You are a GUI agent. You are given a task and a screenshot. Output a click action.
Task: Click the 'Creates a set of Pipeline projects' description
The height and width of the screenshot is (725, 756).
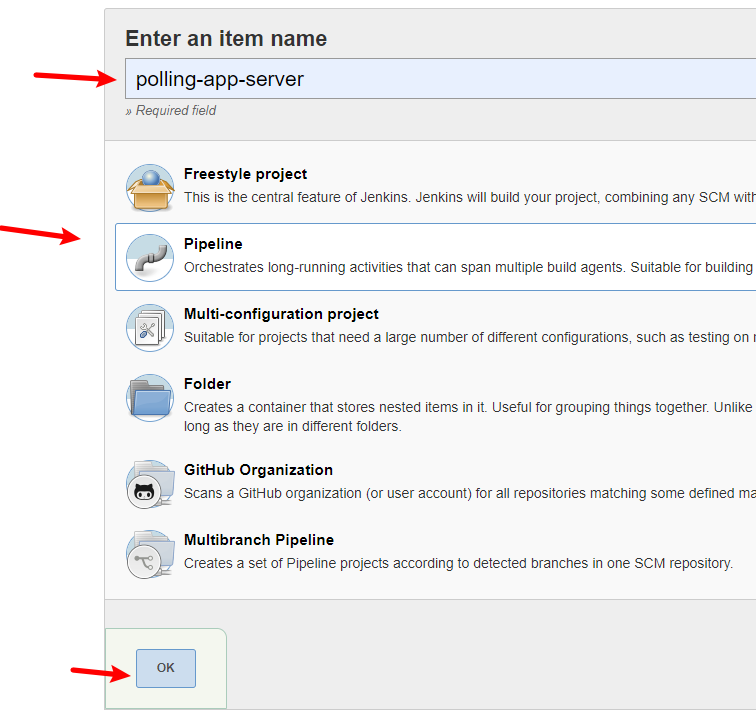click(x=458, y=563)
